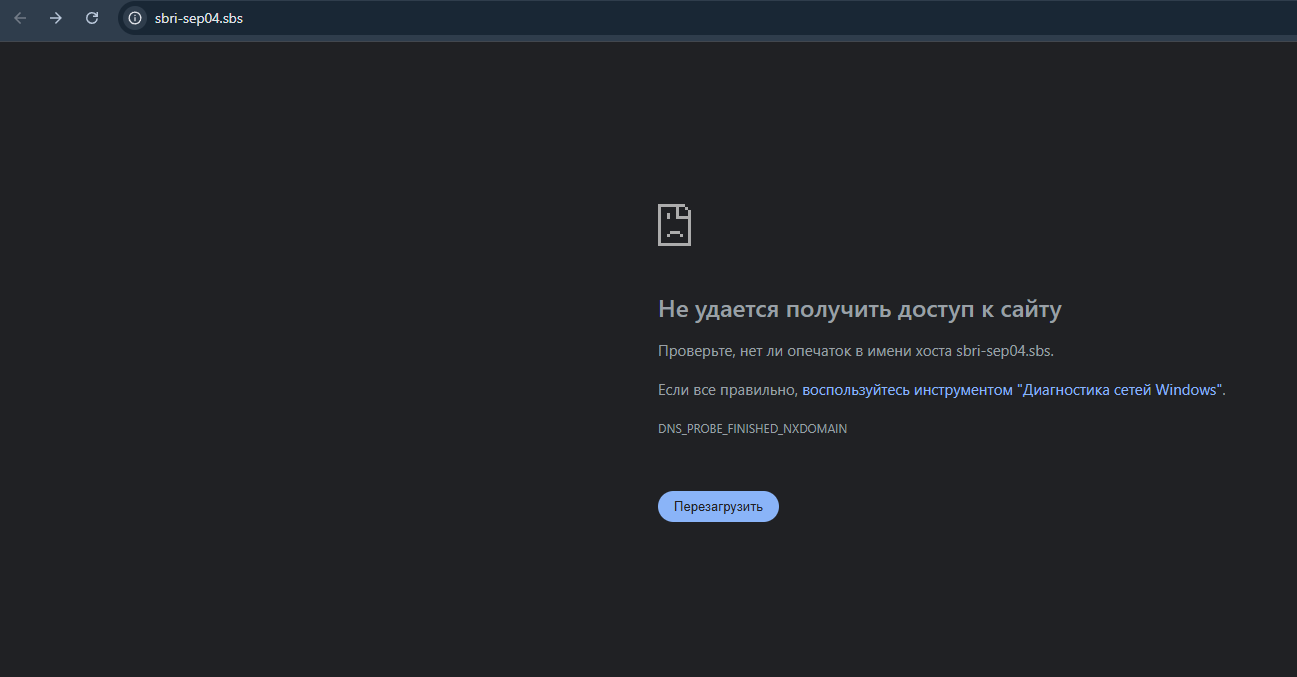Reload the page using the refresh icon
This screenshot has height=677, width=1297.
(x=92, y=18)
